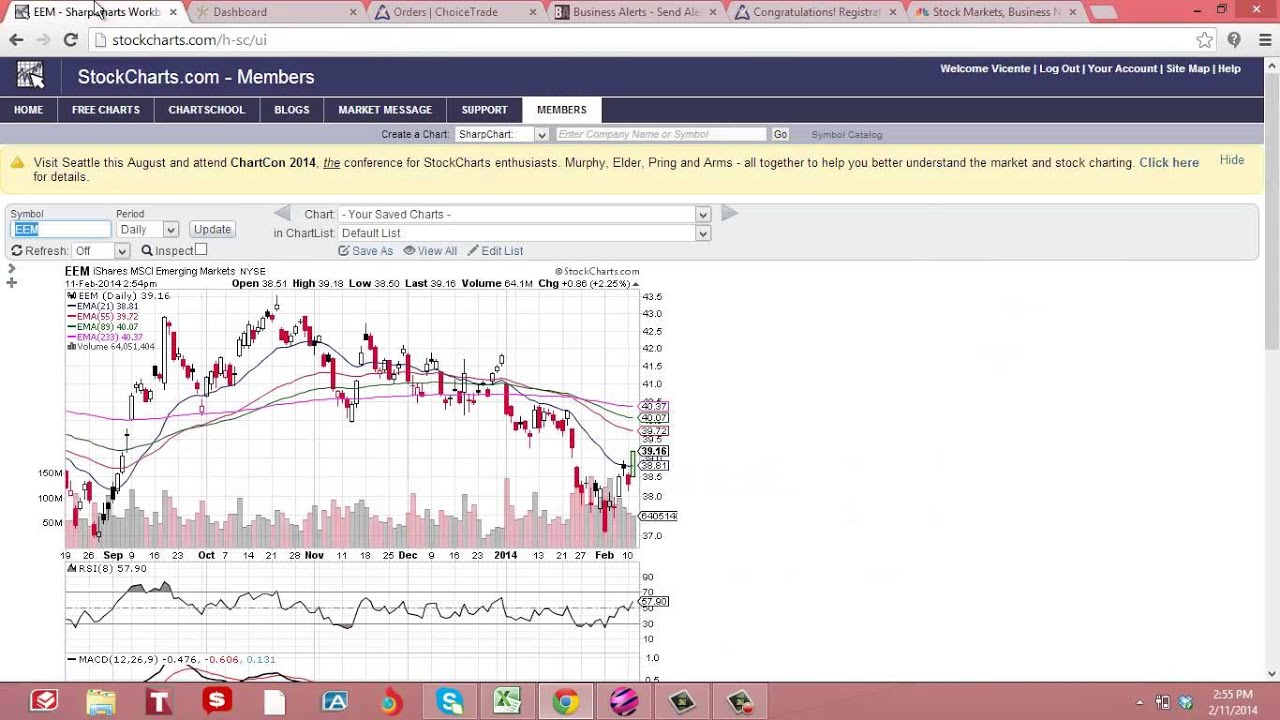The image size is (1280, 720).
Task: Open the HOME navigation item
Action: 28,110
